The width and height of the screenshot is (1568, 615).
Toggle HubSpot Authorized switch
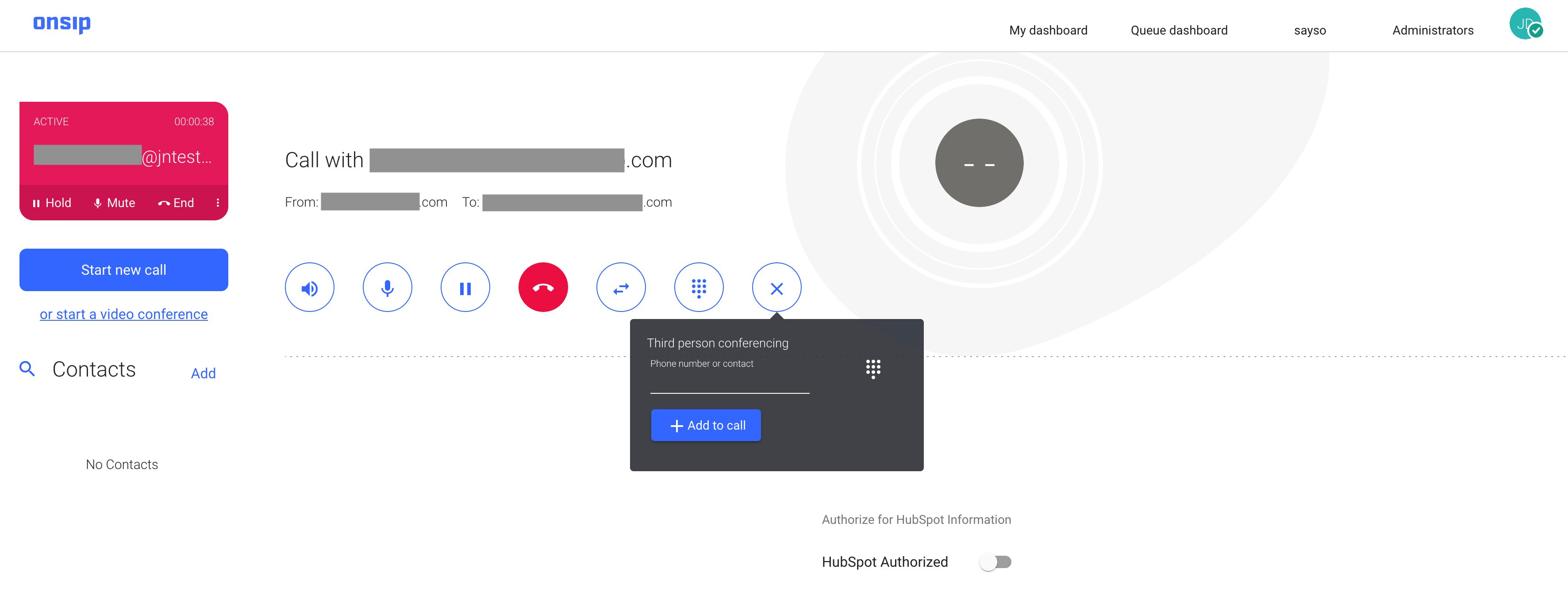pyautogui.click(x=999, y=562)
